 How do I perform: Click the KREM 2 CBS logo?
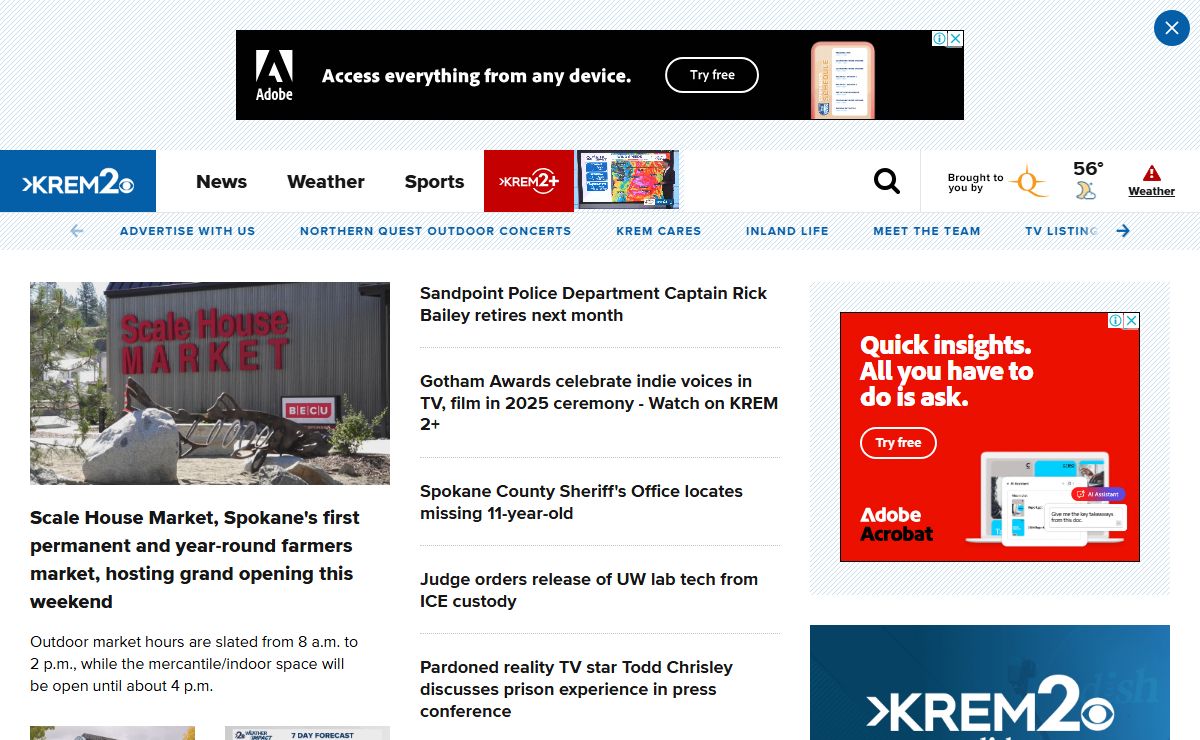(78, 181)
